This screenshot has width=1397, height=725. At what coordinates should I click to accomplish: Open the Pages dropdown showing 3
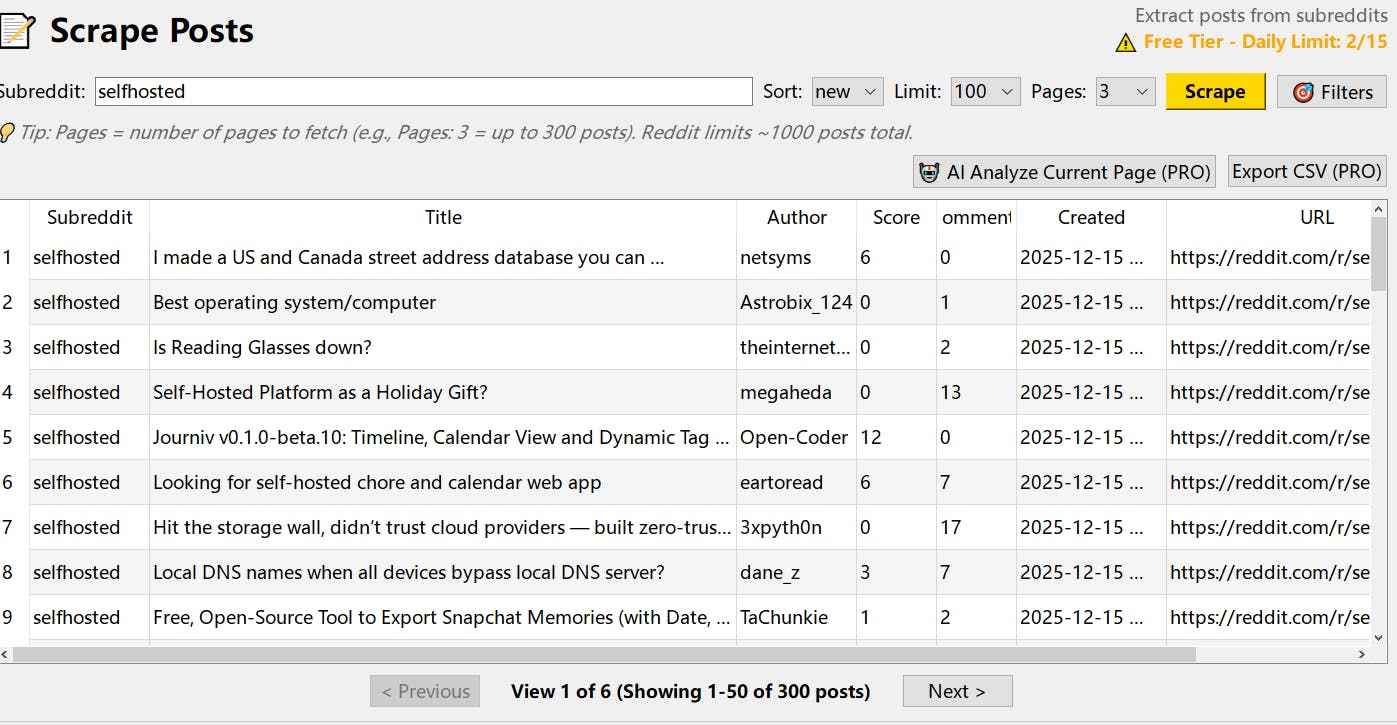pos(1125,91)
